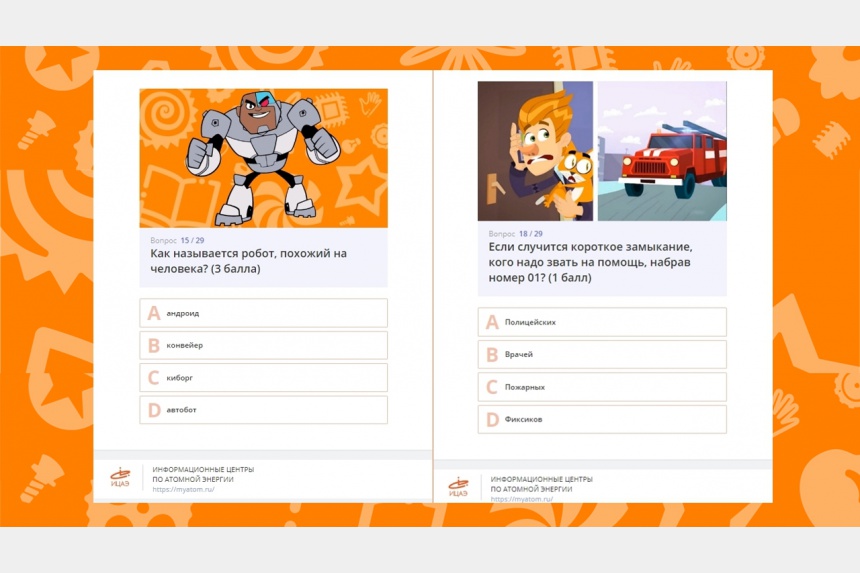Click letter D icon beside автобот
This screenshot has height=573, width=860.
(154, 410)
